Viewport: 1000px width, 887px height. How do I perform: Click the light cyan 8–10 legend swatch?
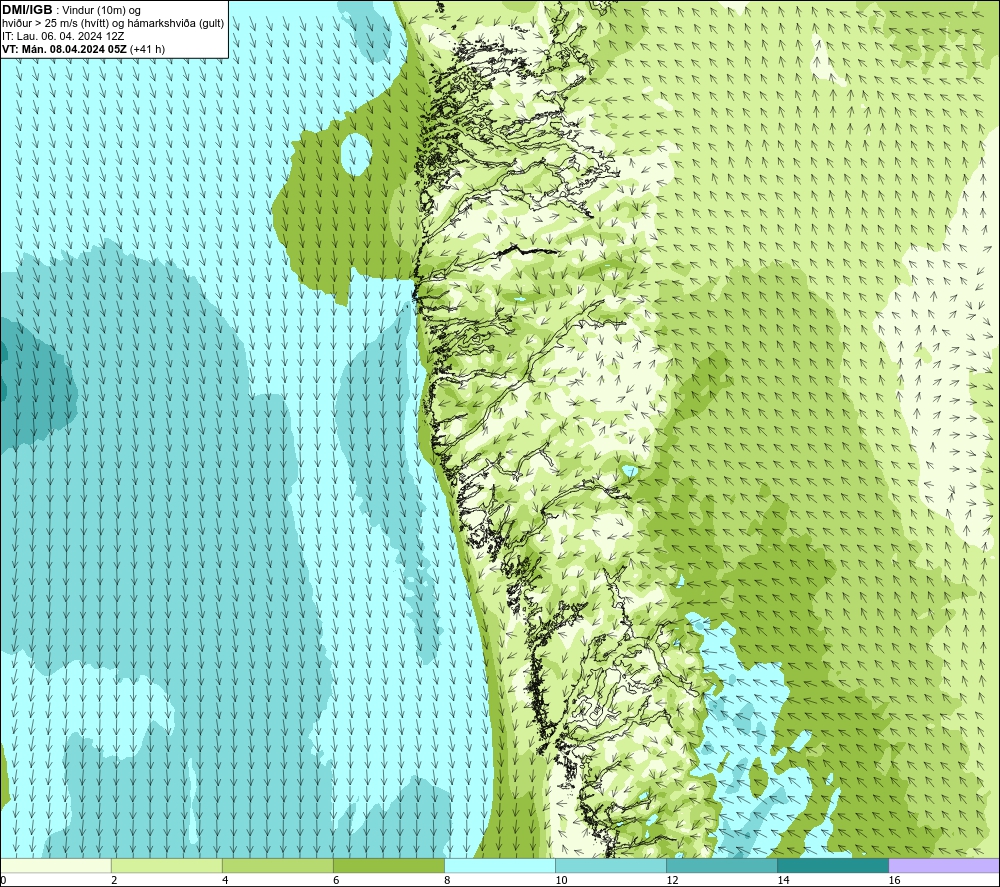(x=500, y=865)
